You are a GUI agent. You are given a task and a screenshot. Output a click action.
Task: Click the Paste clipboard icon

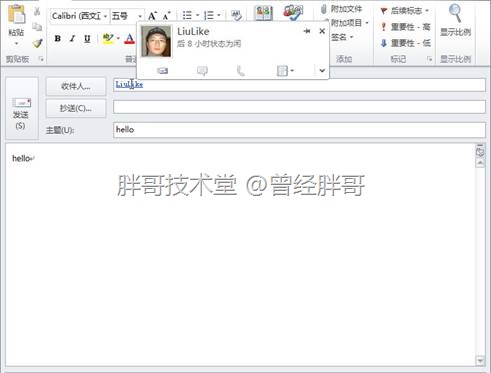pyautogui.click(x=16, y=14)
